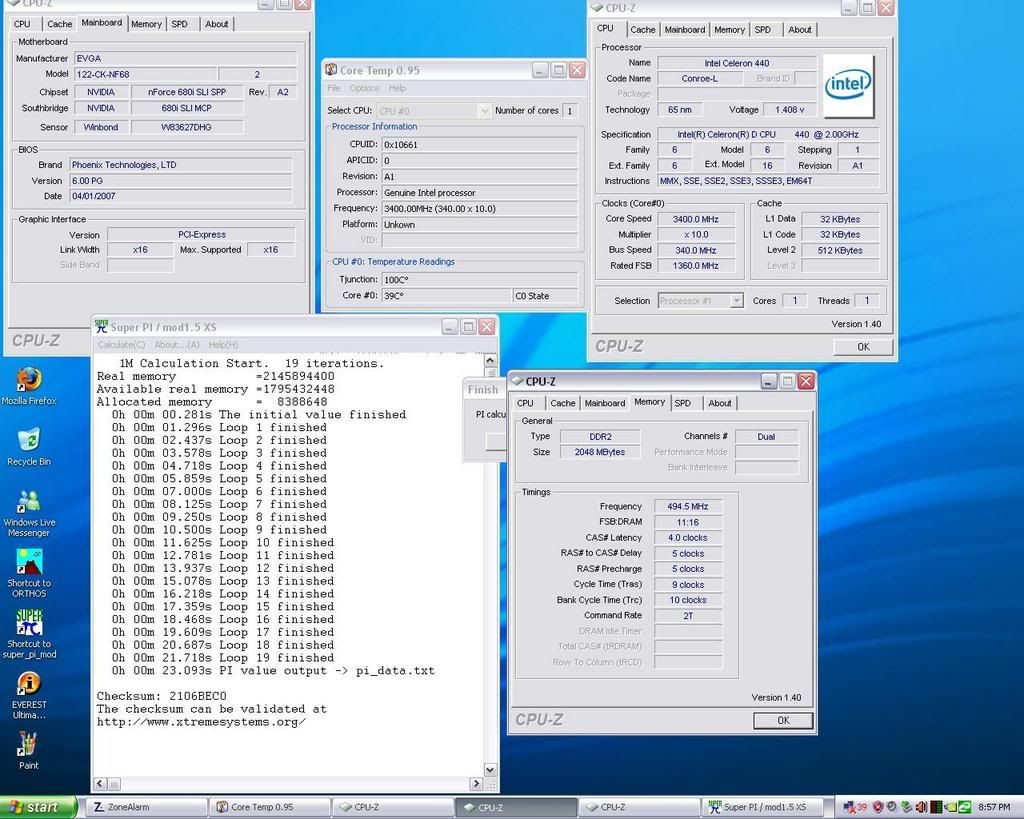Screen dimensions: 1024x819
Task: Switch to CPU tab in Mainboard CPU-Z window
Action: [22, 24]
